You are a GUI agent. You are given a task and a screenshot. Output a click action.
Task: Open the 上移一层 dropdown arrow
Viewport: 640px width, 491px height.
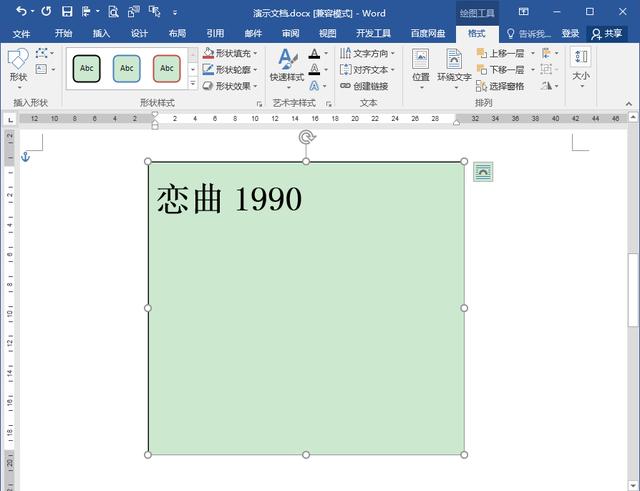point(532,53)
